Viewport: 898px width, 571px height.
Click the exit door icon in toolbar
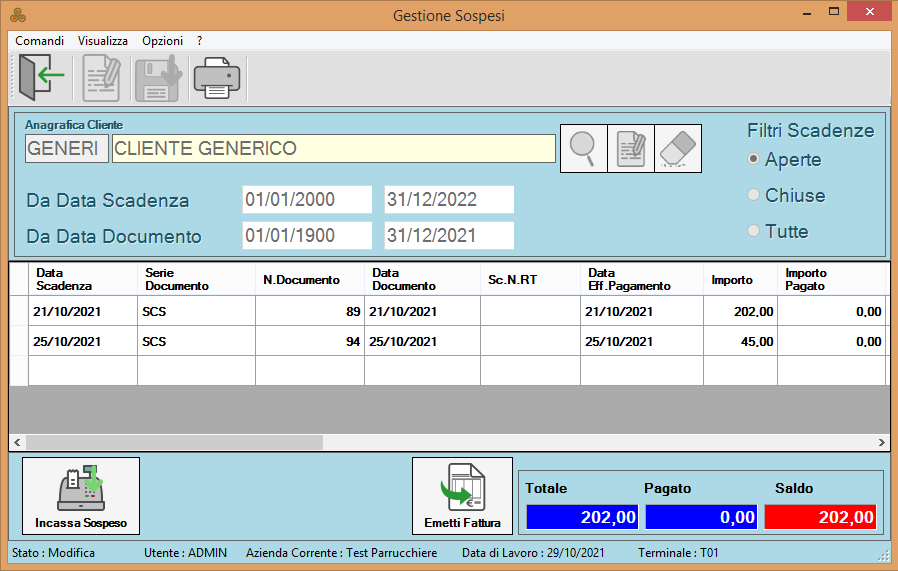41,77
